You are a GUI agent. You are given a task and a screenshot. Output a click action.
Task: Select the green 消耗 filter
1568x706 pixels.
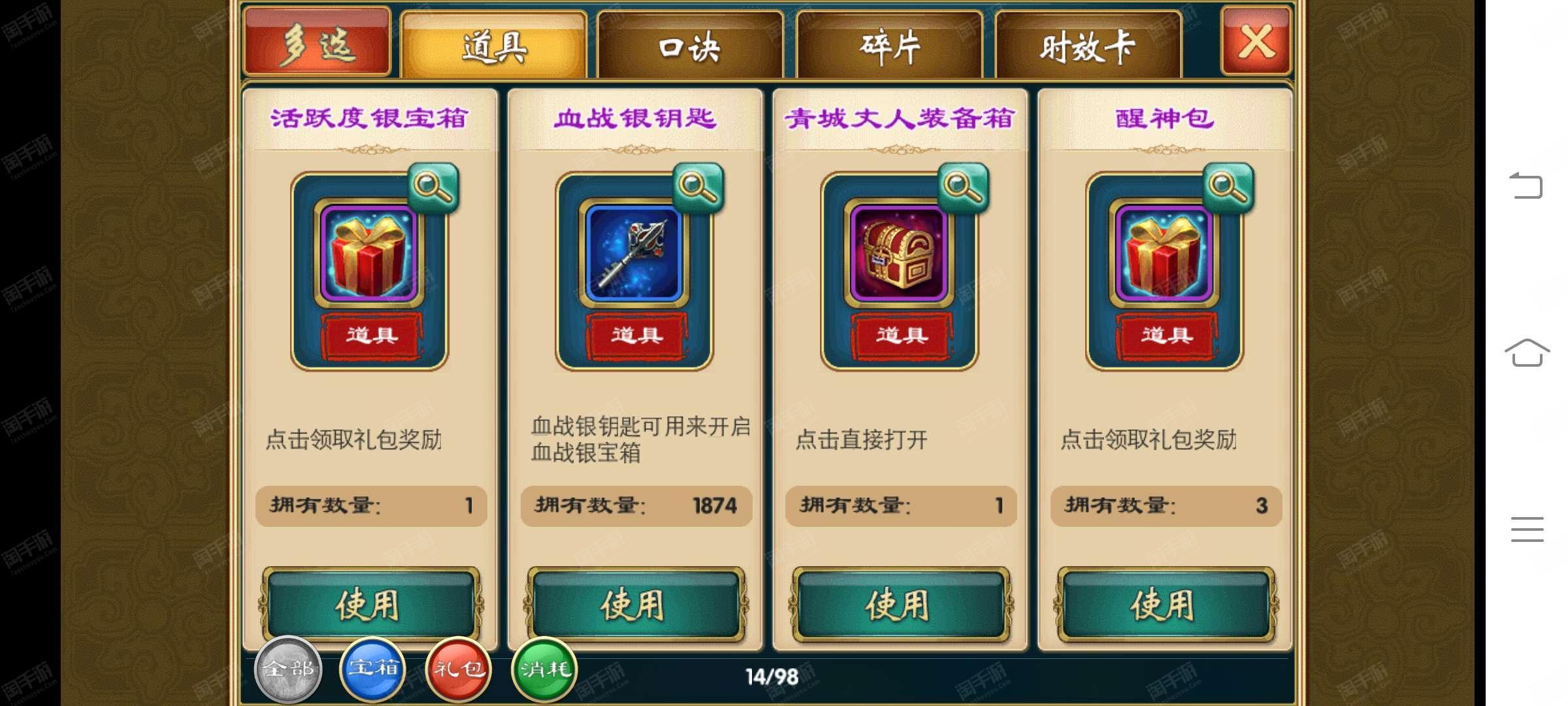pyautogui.click(x=544, y=669)
